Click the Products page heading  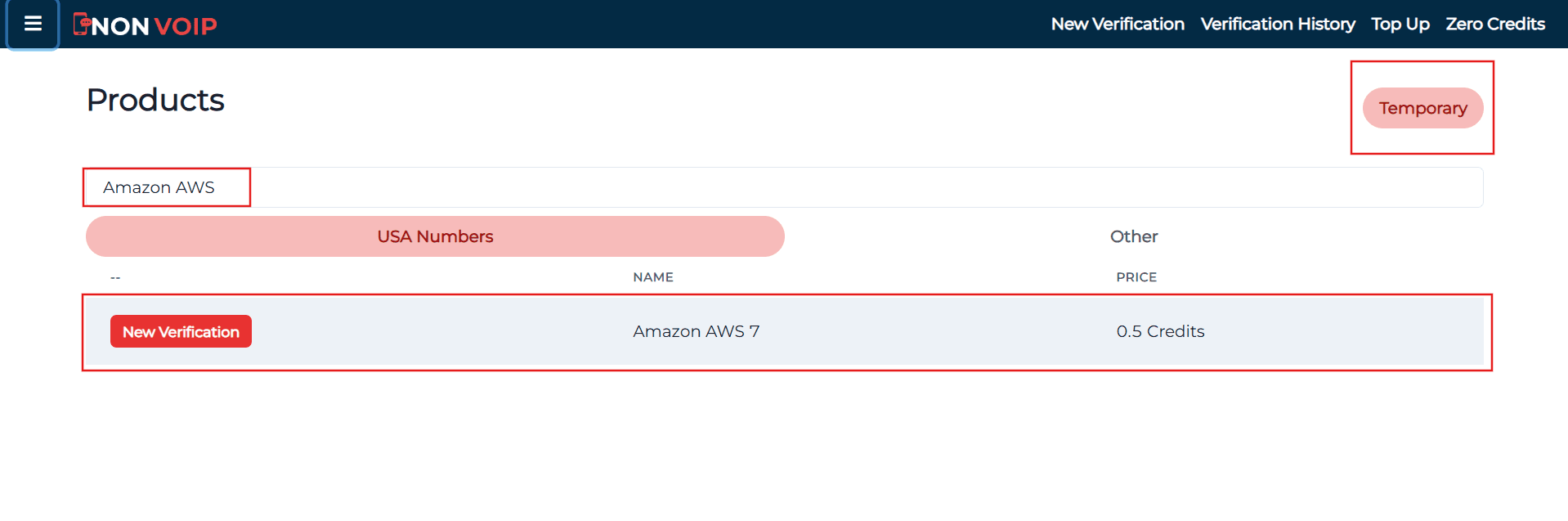point(155,100)
